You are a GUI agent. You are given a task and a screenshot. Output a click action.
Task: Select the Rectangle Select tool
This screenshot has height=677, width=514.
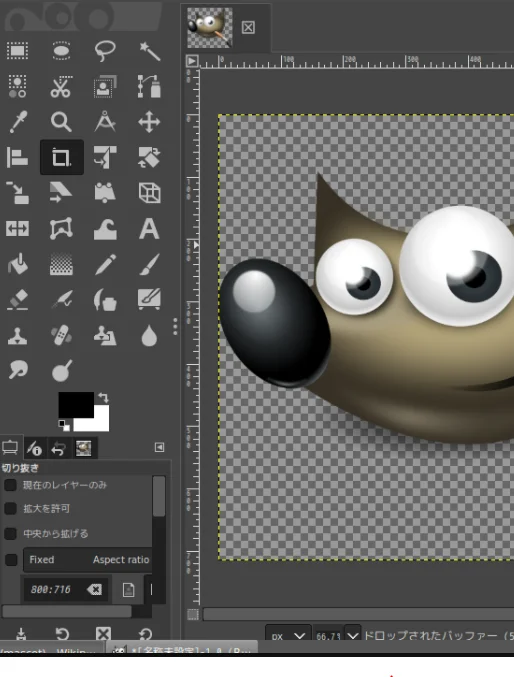click(17, 51)
